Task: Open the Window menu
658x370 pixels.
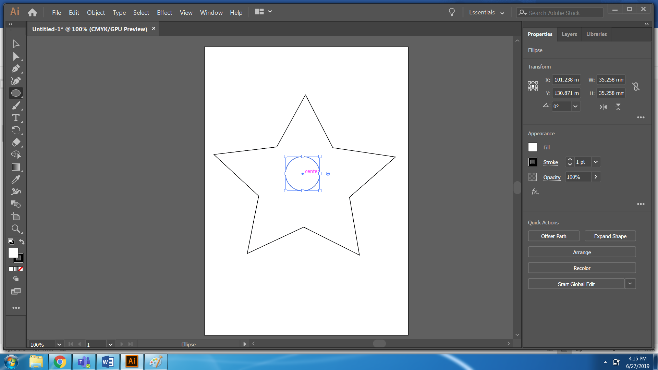Action: tap(211, 13)
